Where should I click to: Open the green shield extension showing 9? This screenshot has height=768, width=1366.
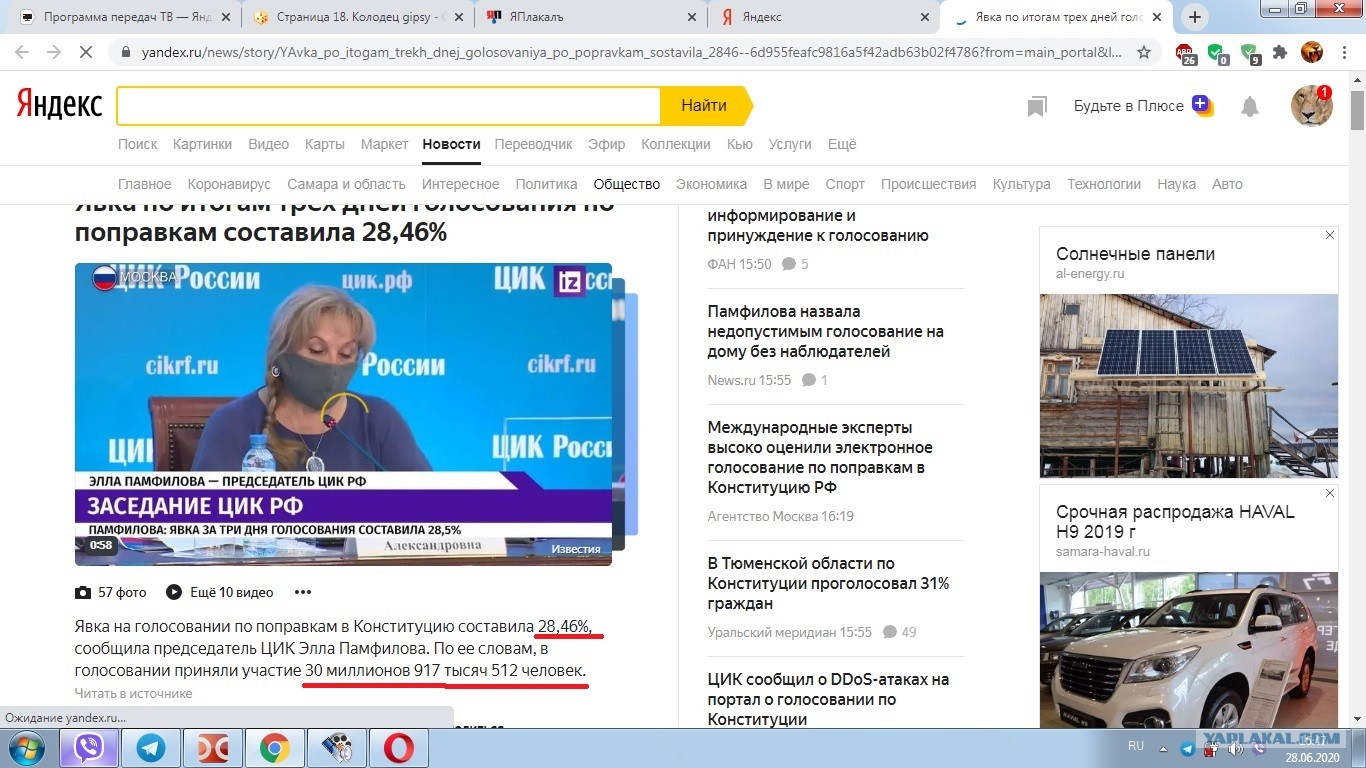(x=1249, y=53)
